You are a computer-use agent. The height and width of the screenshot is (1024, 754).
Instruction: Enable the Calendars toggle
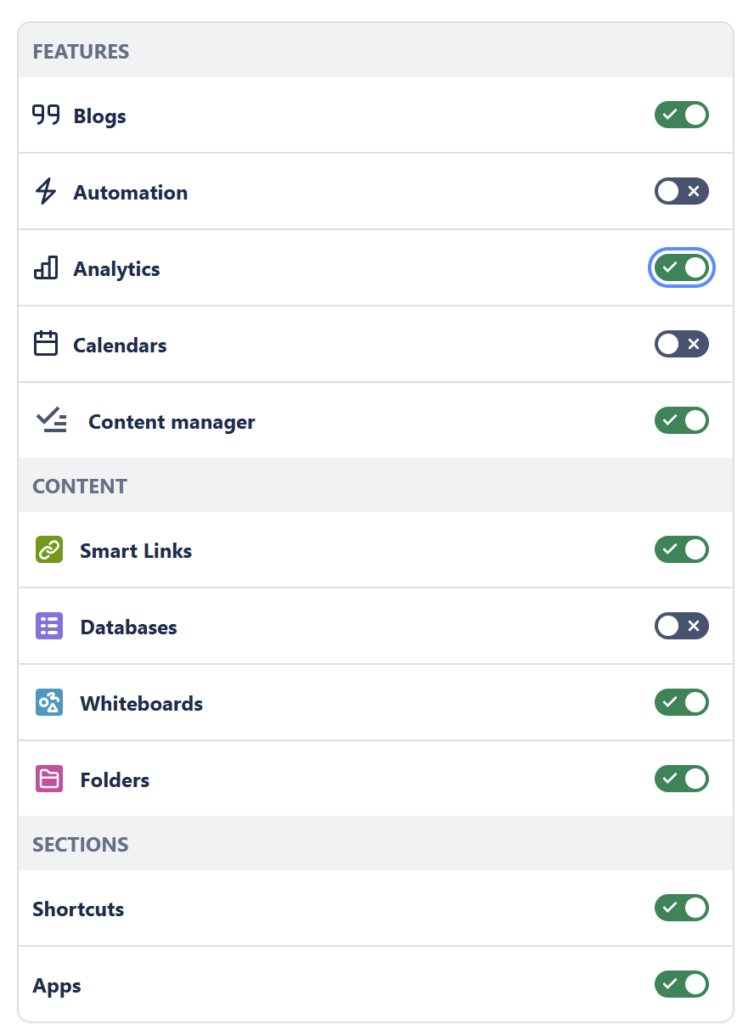(682, 344)
